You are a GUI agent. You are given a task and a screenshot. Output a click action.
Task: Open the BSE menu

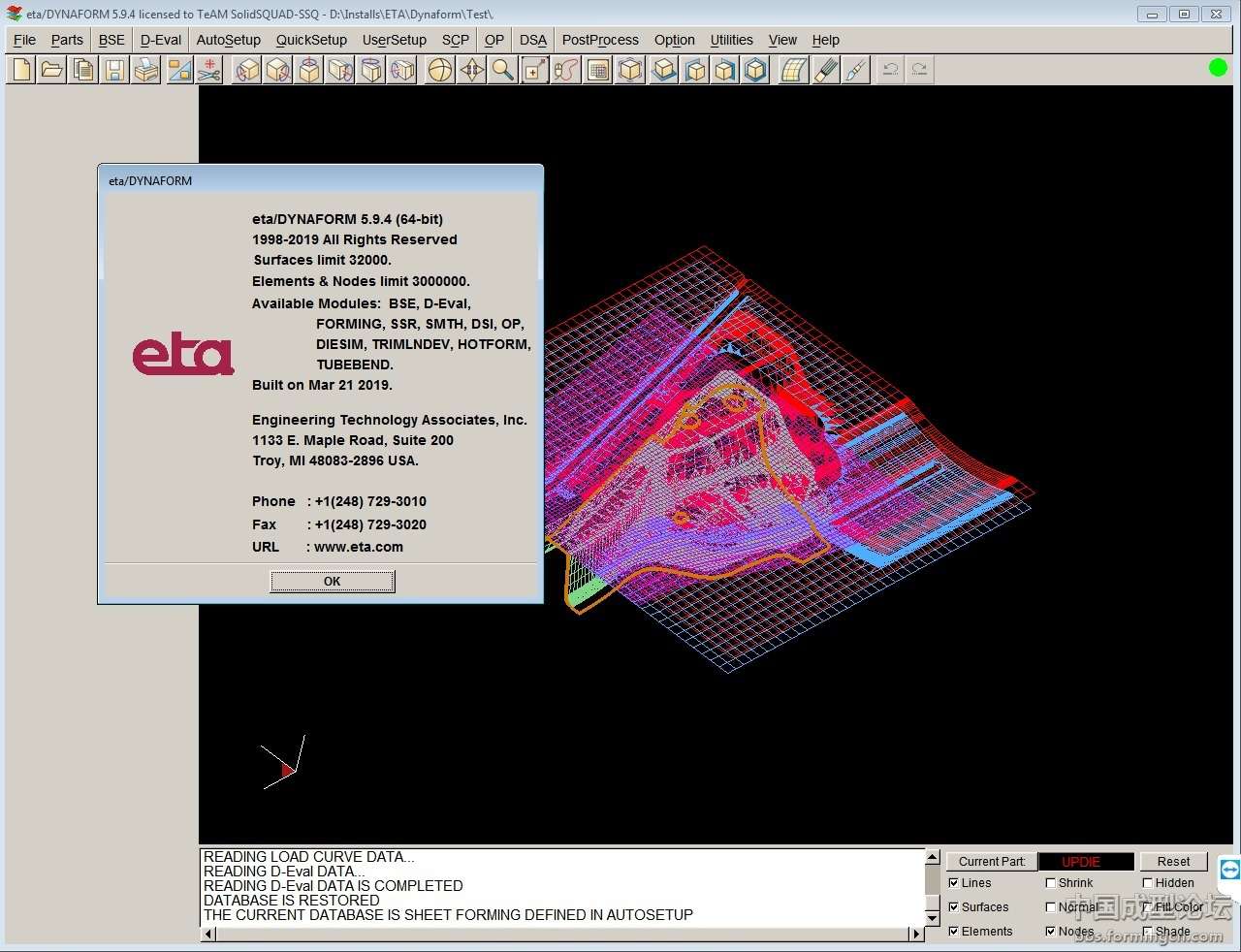(x=111, y=40)
